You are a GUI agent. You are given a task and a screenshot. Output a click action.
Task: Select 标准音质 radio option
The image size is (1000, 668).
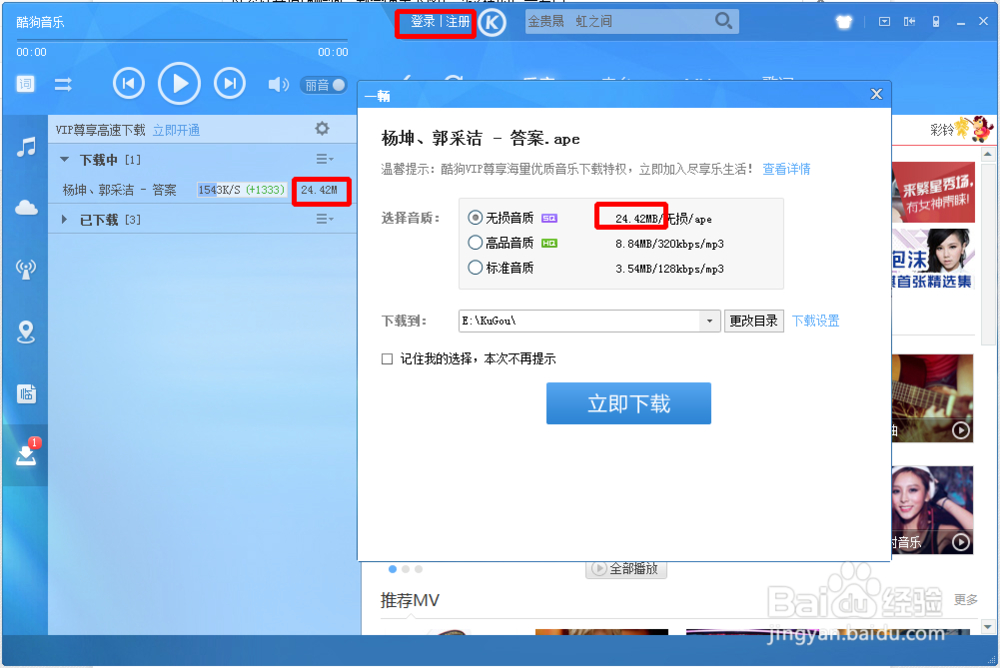point(474,268)
